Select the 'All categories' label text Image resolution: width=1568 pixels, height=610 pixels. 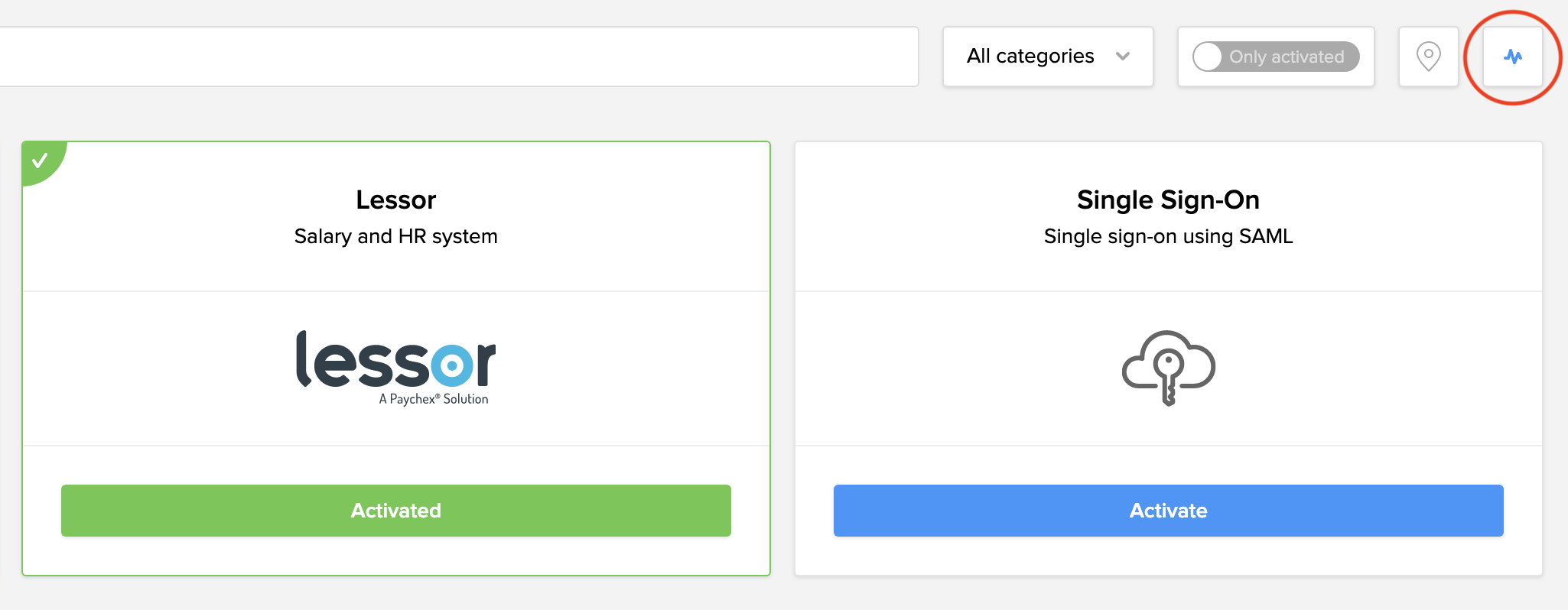(x=1030, y=57)
